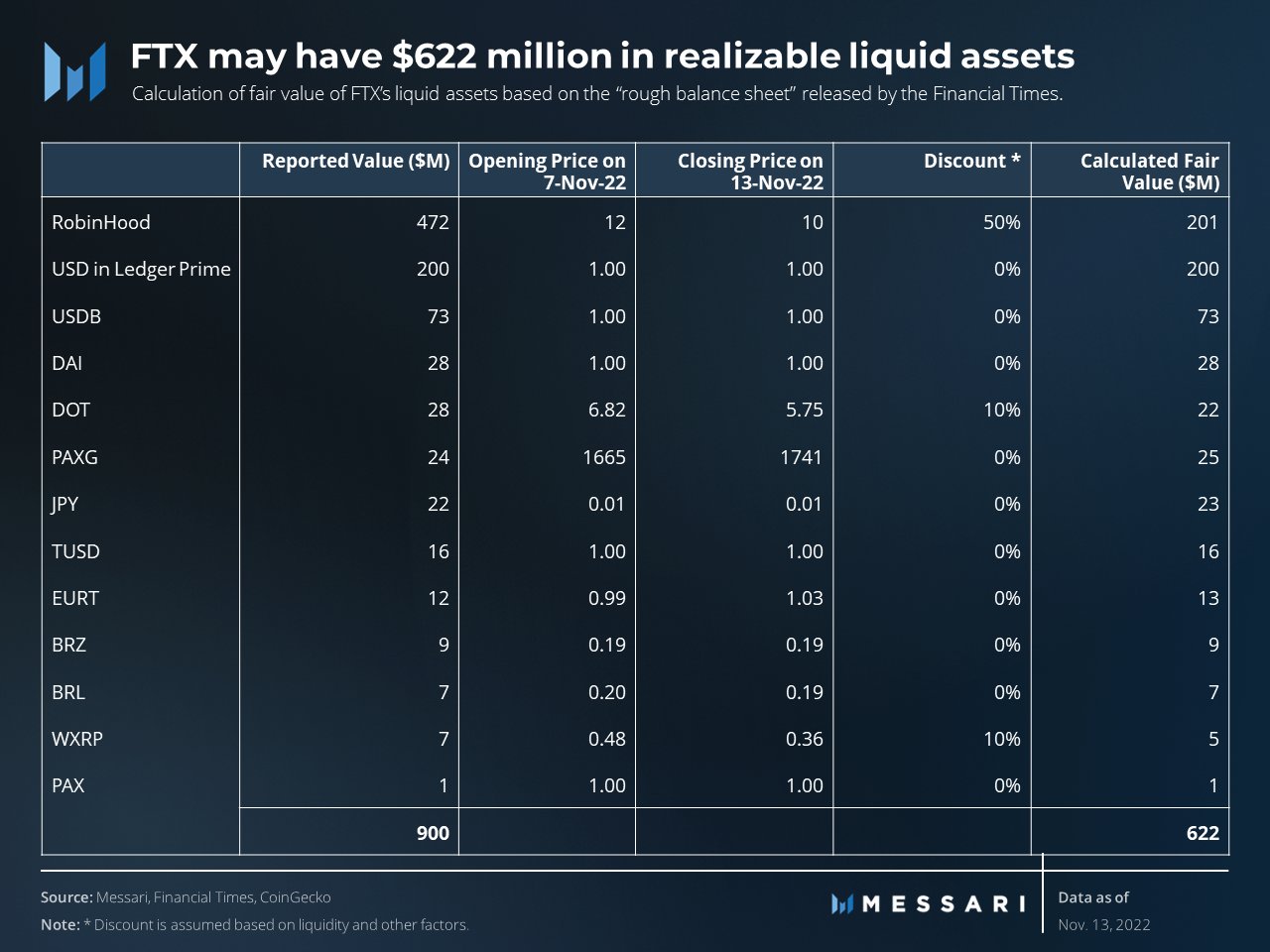Viewport: 1270px width, 952px height.
Task: Click the 'Closing Price on 13-Nov-22' header
Action: click(x=750, y=171)
